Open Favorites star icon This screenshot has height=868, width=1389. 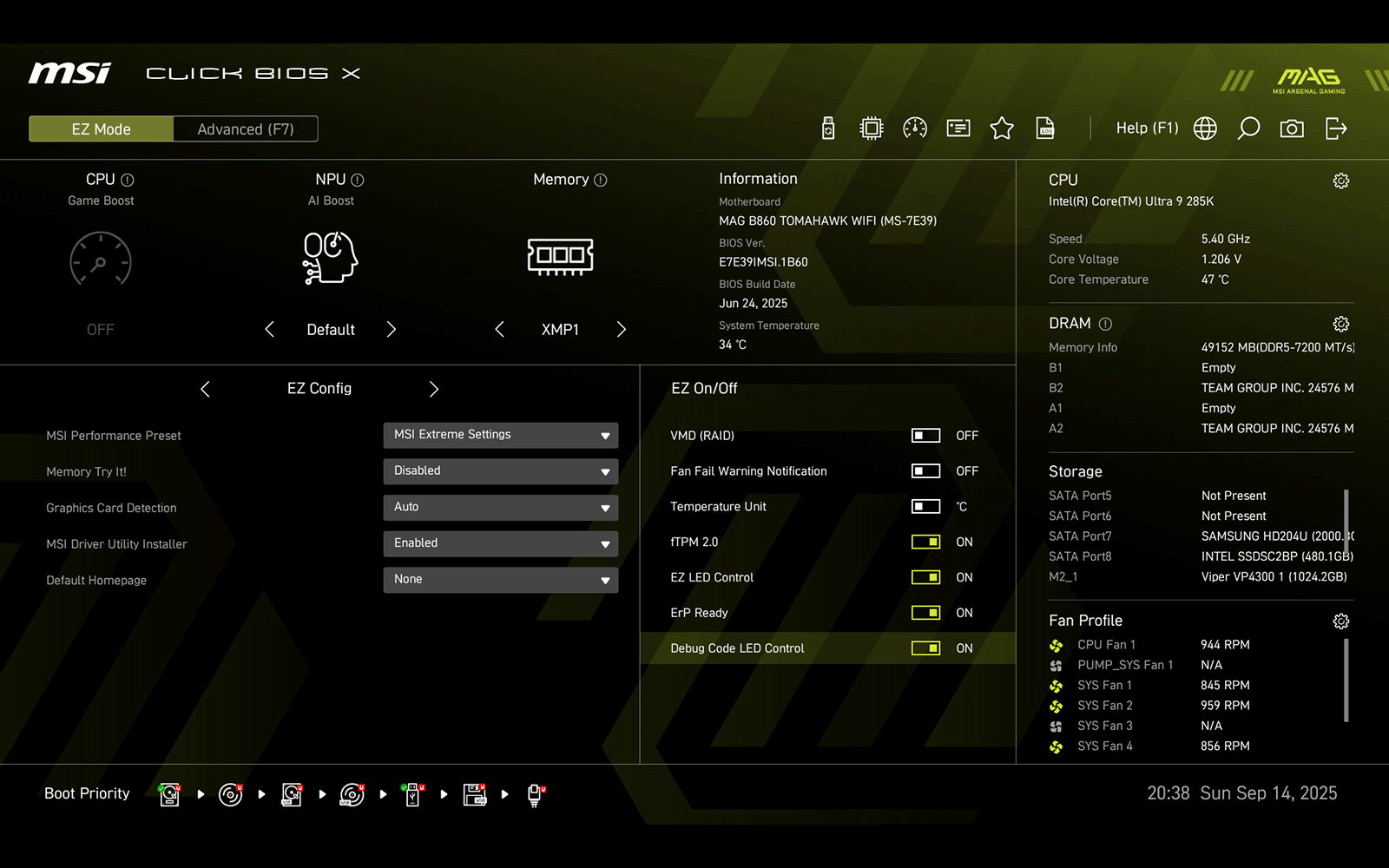tap(1002, 128)
